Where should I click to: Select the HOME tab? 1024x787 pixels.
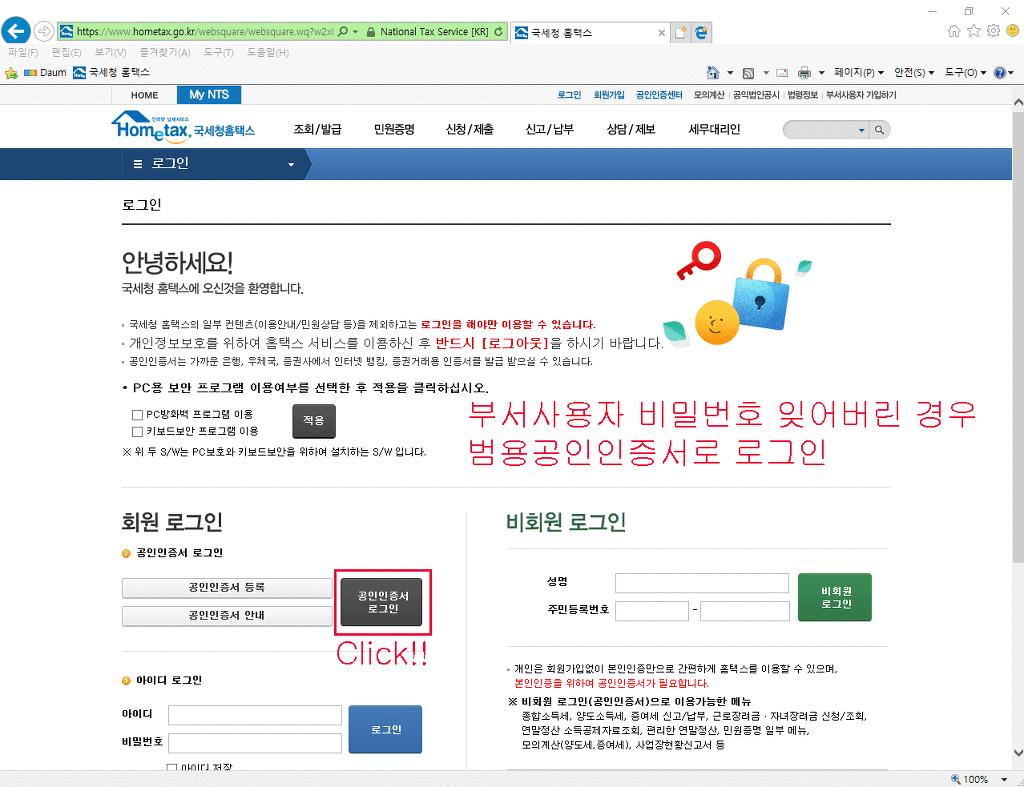click(x=144, y=95)
